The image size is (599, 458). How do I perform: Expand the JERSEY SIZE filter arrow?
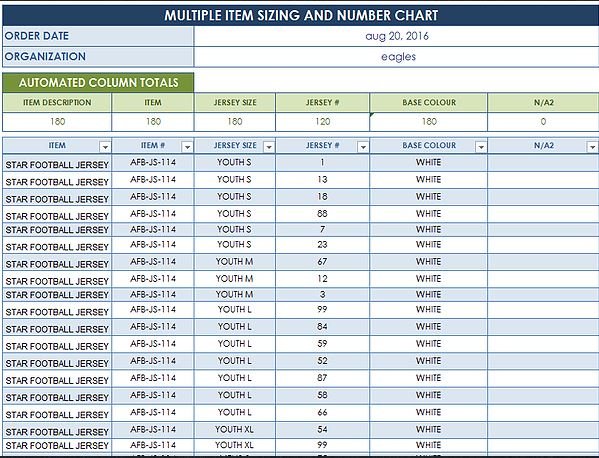pos(269,147)
